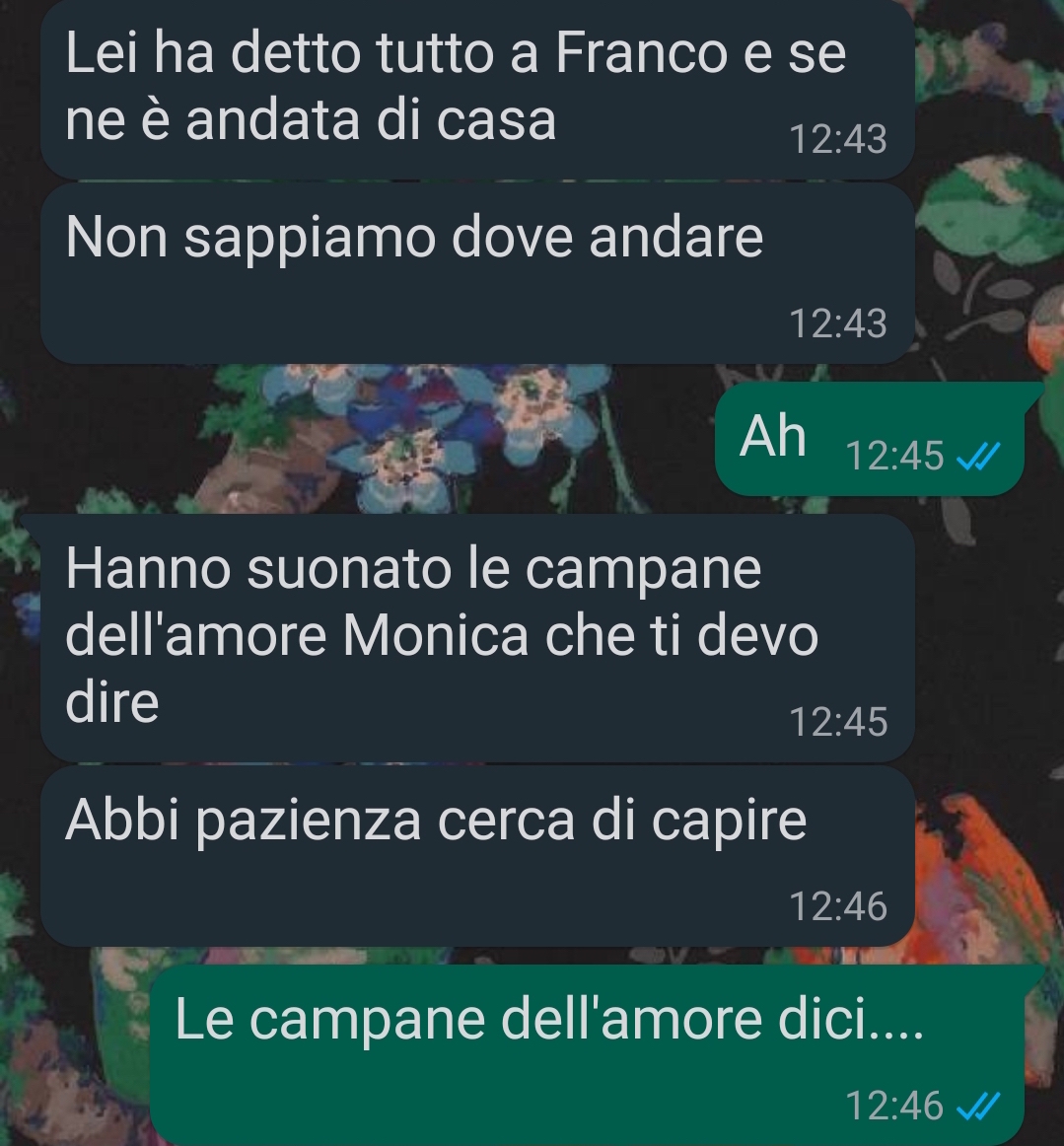
Task: Tap the message 'Abbi pazienza cerca di capire'
Action: point(477,855)
